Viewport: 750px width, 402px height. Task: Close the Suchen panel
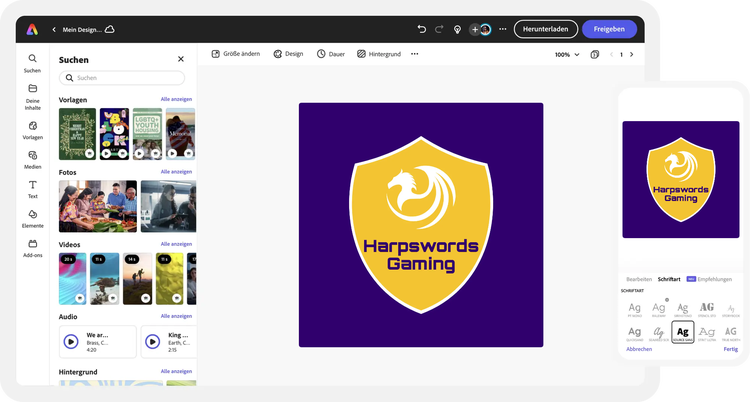point(181,59)
